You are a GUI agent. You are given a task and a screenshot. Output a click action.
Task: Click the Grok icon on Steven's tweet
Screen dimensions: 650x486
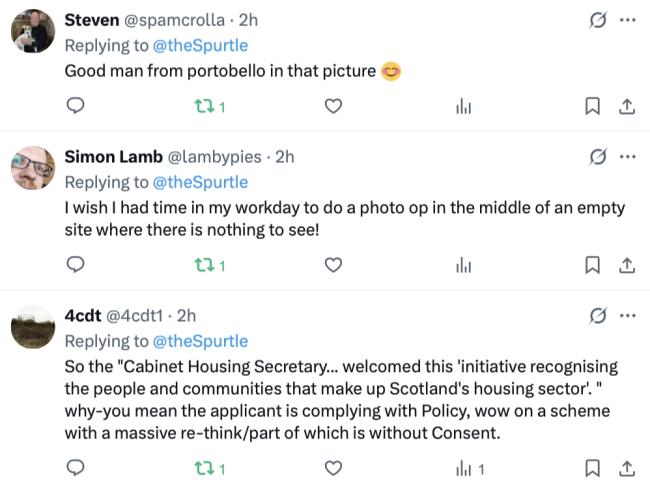598,20
